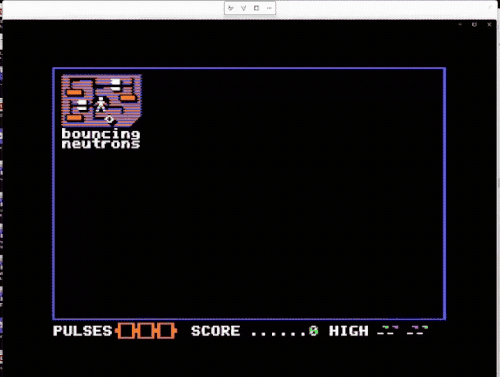Click the V-shaped icon in the floating toolbar
500x377 pixels.
point(243,8)
